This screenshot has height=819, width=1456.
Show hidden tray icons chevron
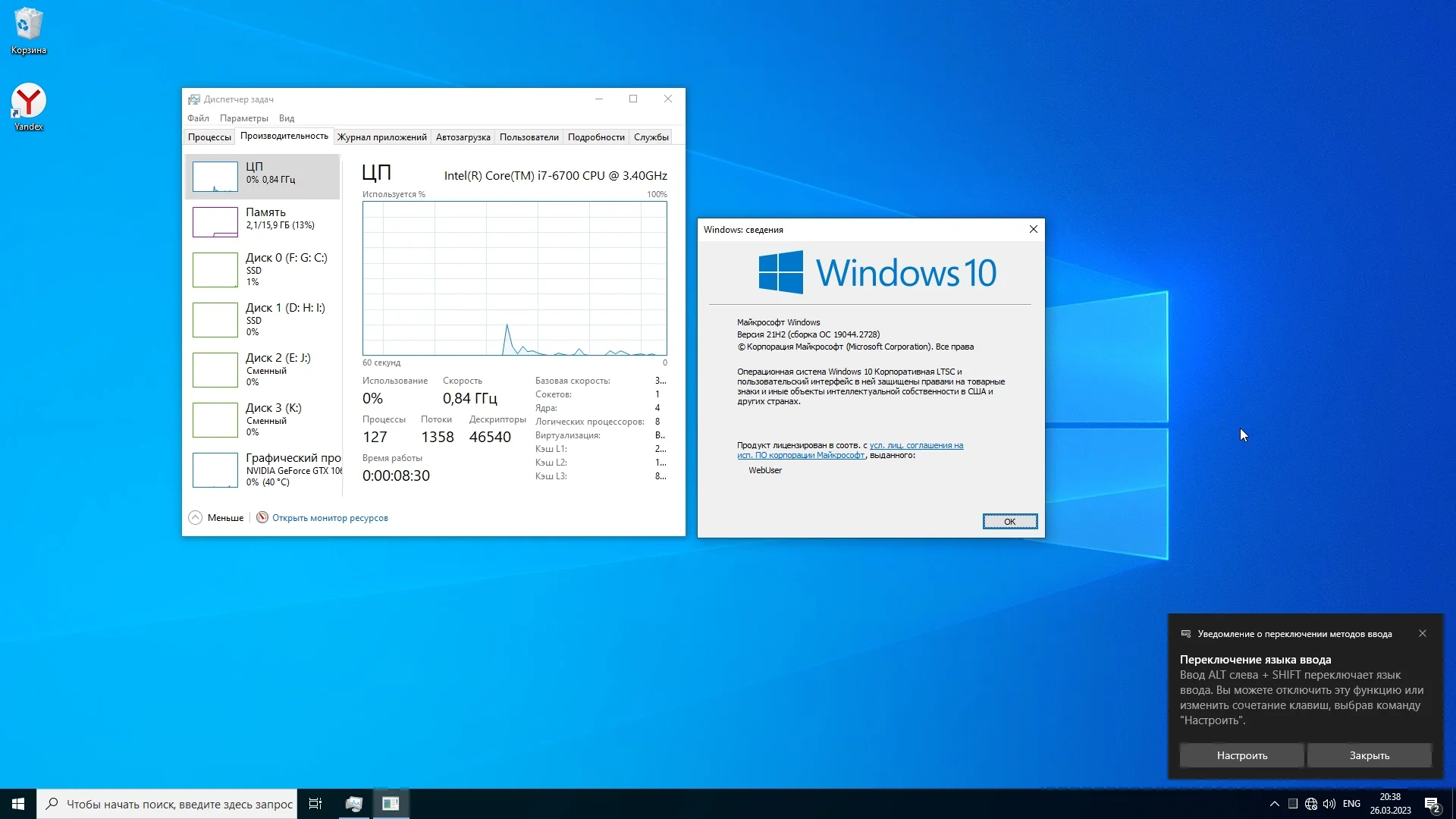point(1275,804)
